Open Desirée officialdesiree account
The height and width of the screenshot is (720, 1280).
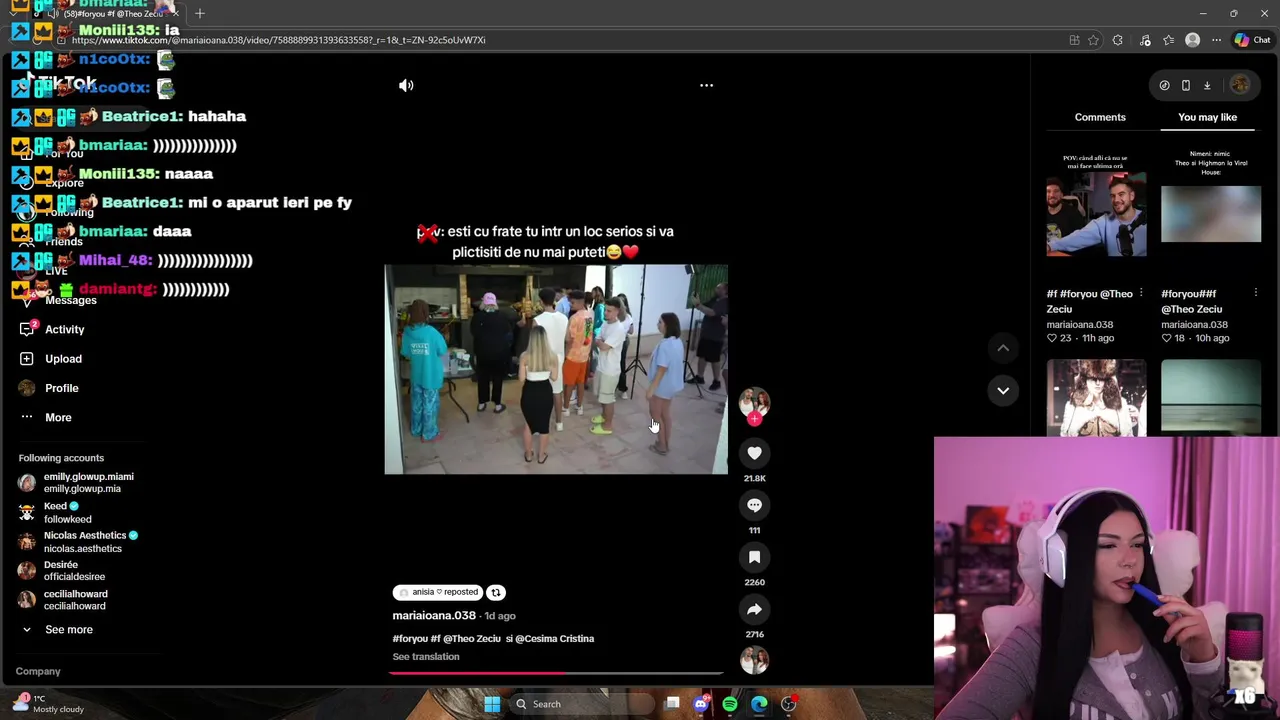[x=62, y=571]
